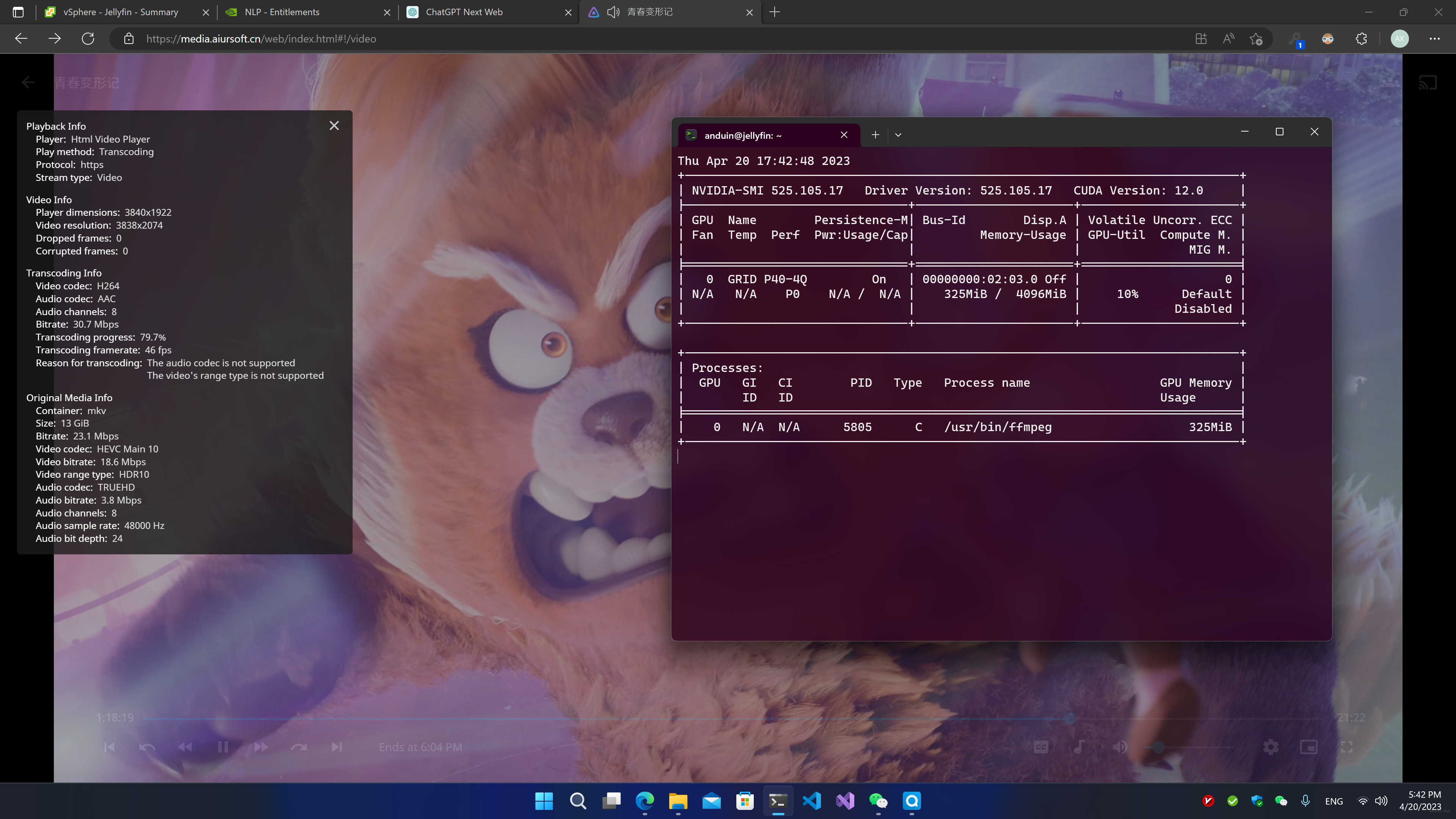This screenshot has height=819, width=1456.
Task: Pause the video playback
Action: coord(223,747)
